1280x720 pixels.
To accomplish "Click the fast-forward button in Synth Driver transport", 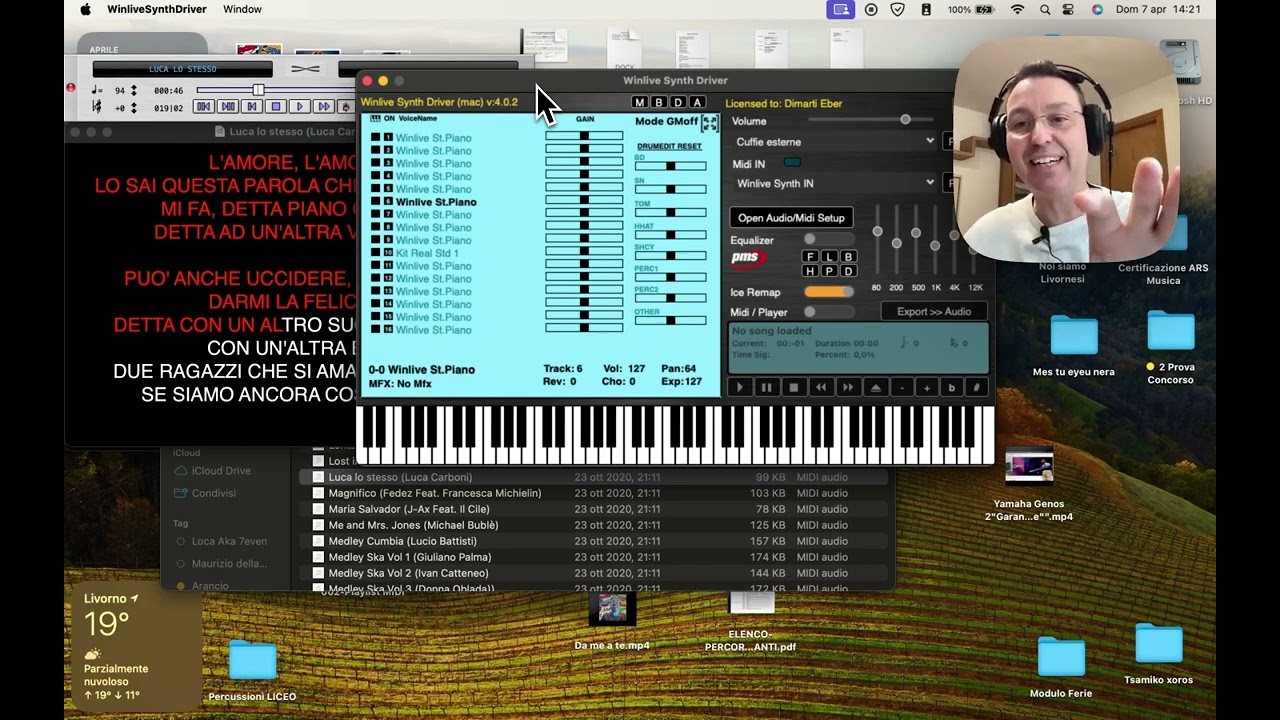I will pos(848,387).
